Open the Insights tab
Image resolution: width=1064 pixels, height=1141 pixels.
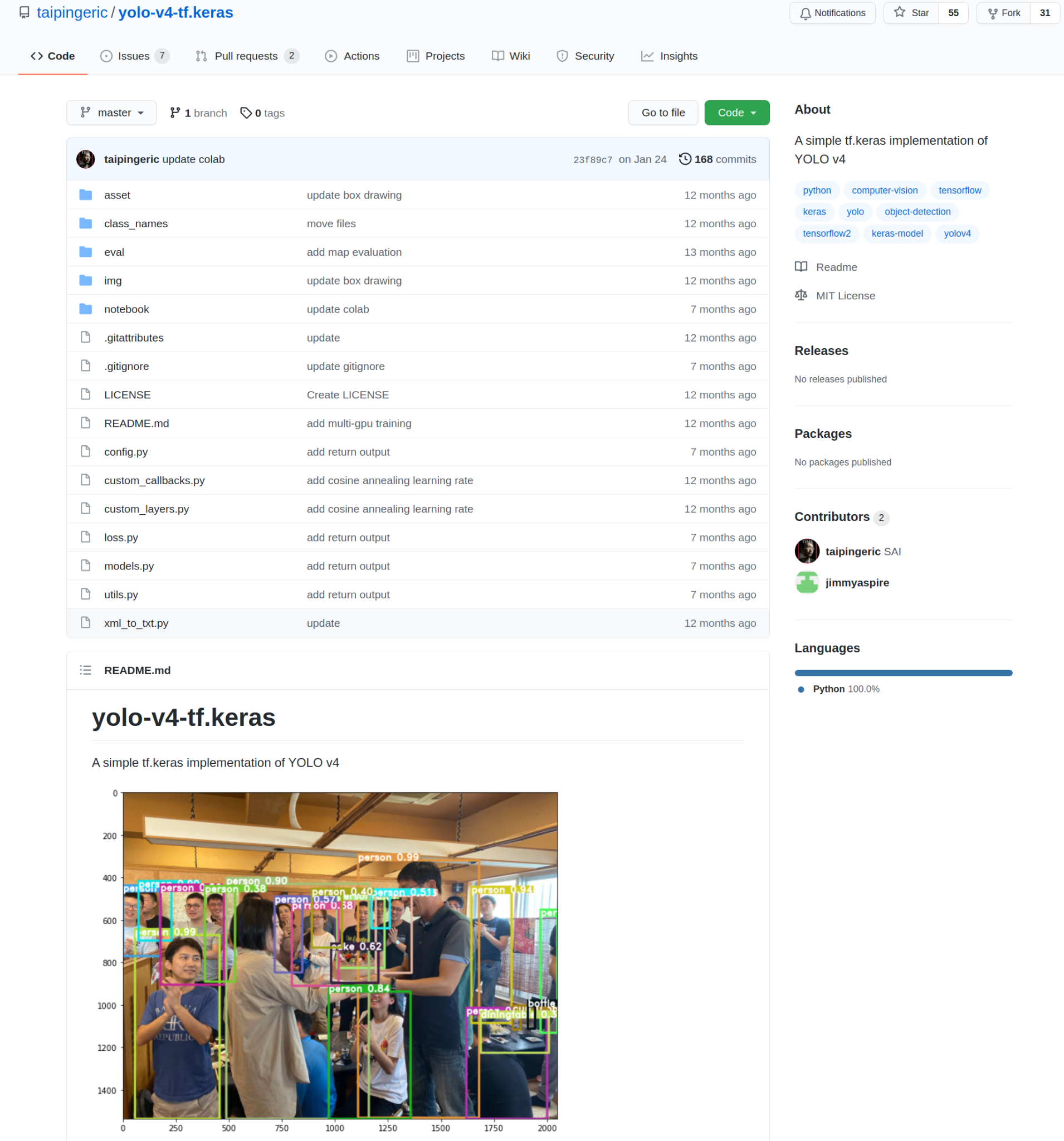point(670,56)
